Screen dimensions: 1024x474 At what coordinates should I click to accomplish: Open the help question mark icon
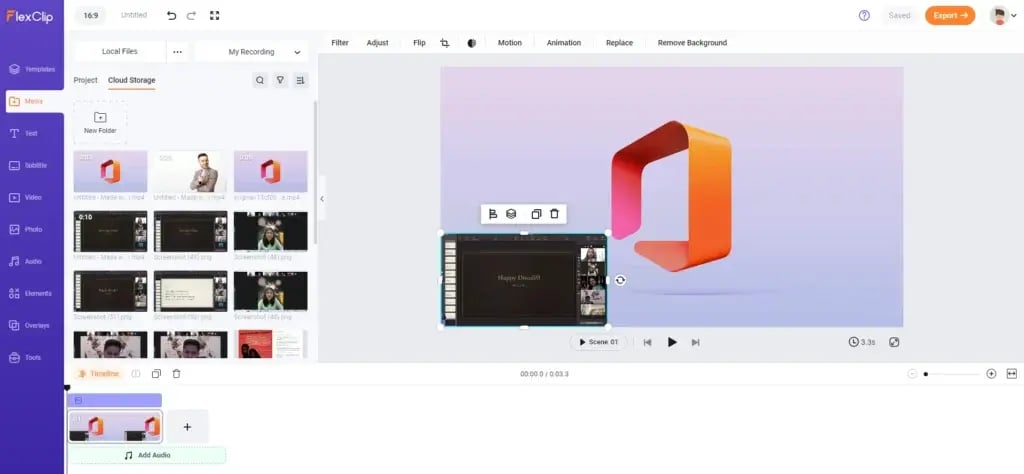tap(864, 16)
